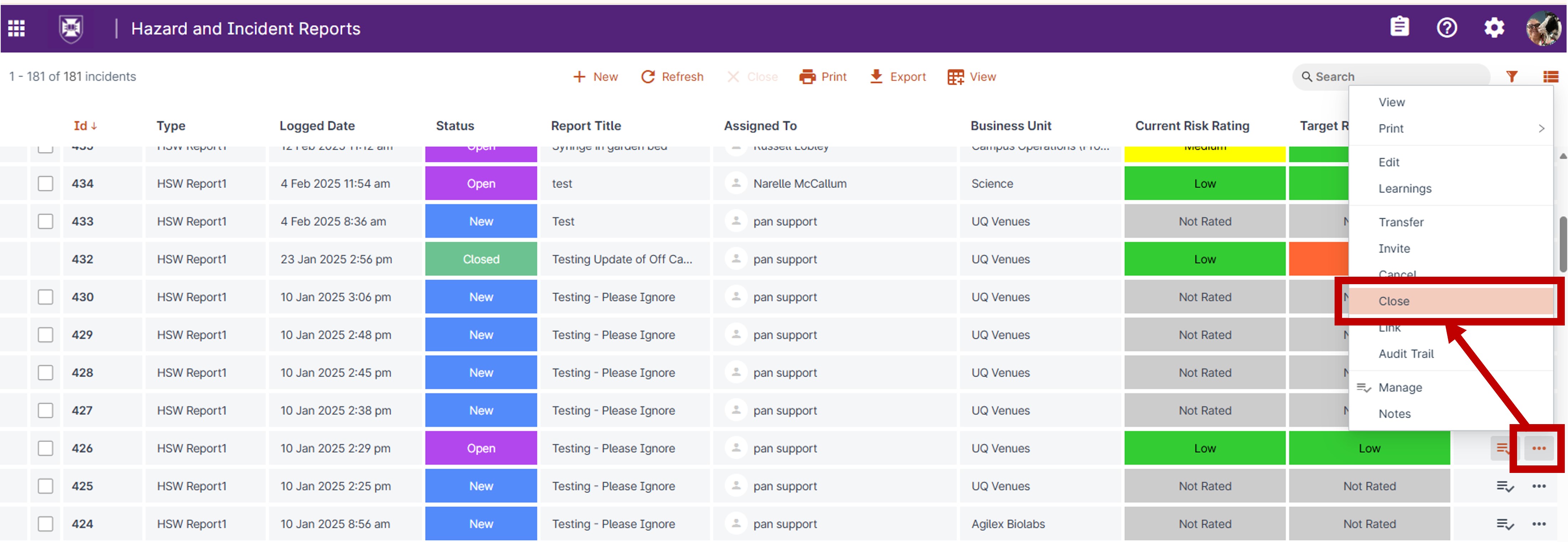Sort by Business Unit column header
Screen dimensions: 1568x542
point(1011,126)
